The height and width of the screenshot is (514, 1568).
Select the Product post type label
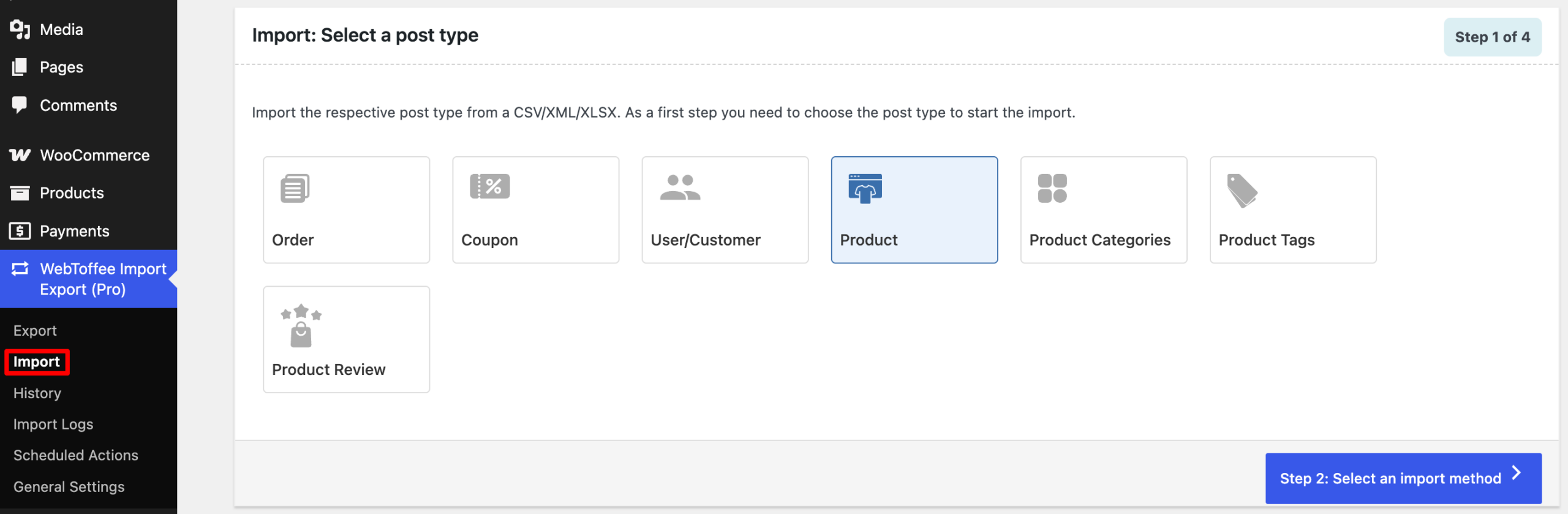coord(869,240)
